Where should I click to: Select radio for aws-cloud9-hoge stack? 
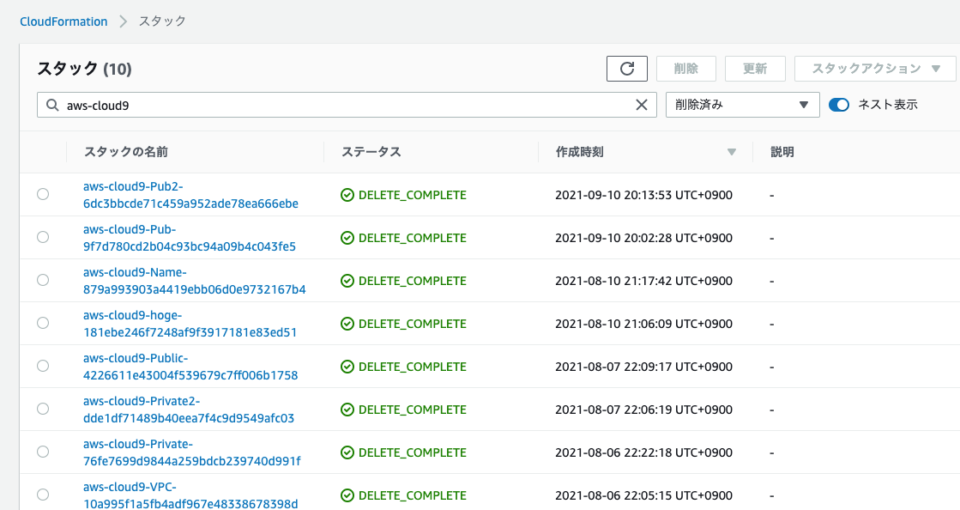43,323
